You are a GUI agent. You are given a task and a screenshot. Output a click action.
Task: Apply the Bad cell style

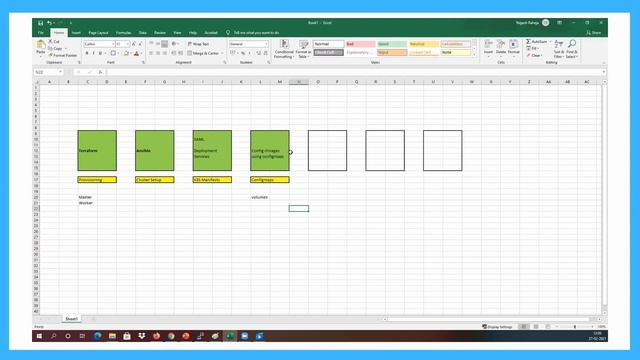coord(360,44)
